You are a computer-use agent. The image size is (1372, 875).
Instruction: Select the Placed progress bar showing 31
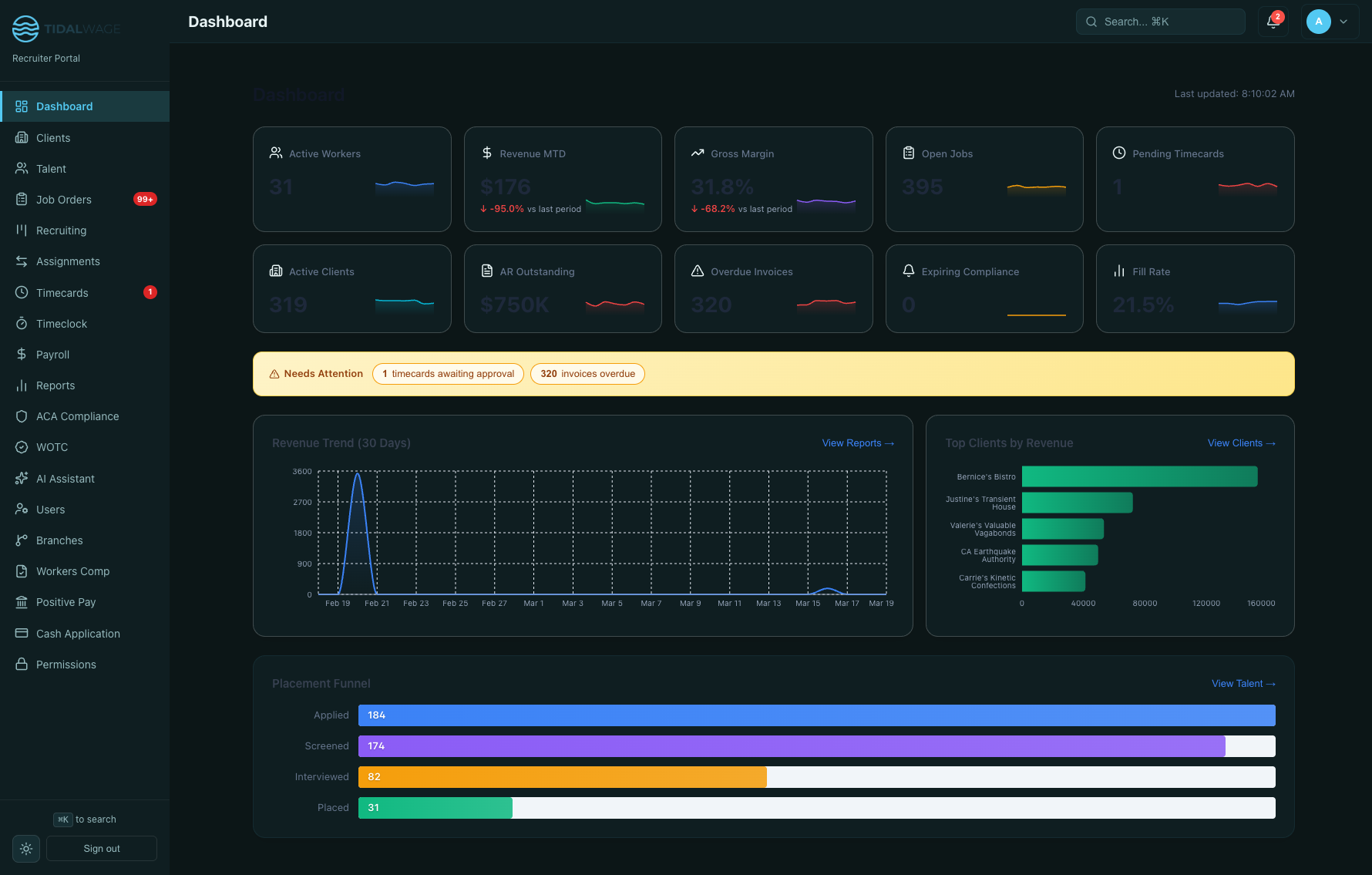[435, 807]
